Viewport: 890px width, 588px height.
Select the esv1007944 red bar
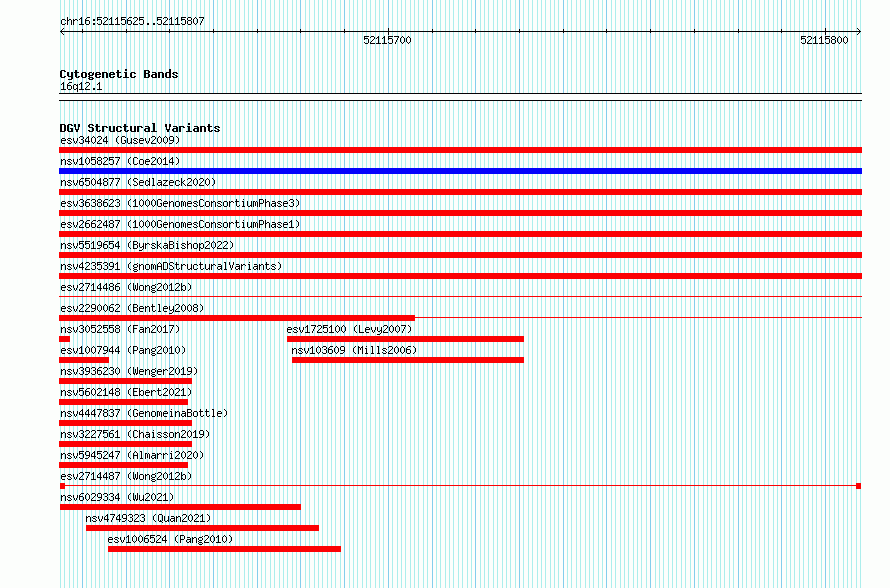pyautogui.click(x=84, y=360)
